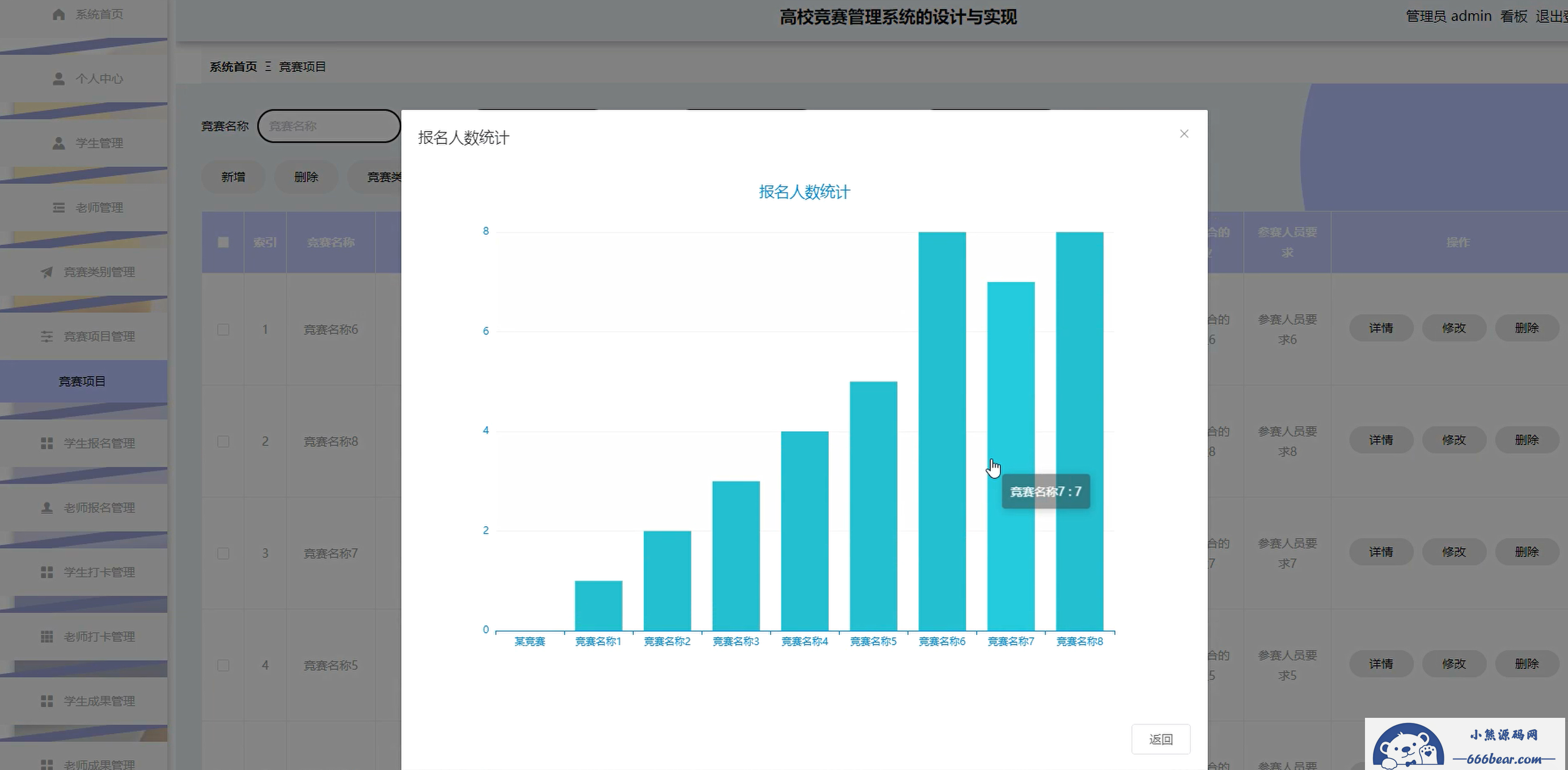
Task: Click the 竞赛名称6 bar in chart
Action: pyautogui.click(x=942, y=431)
